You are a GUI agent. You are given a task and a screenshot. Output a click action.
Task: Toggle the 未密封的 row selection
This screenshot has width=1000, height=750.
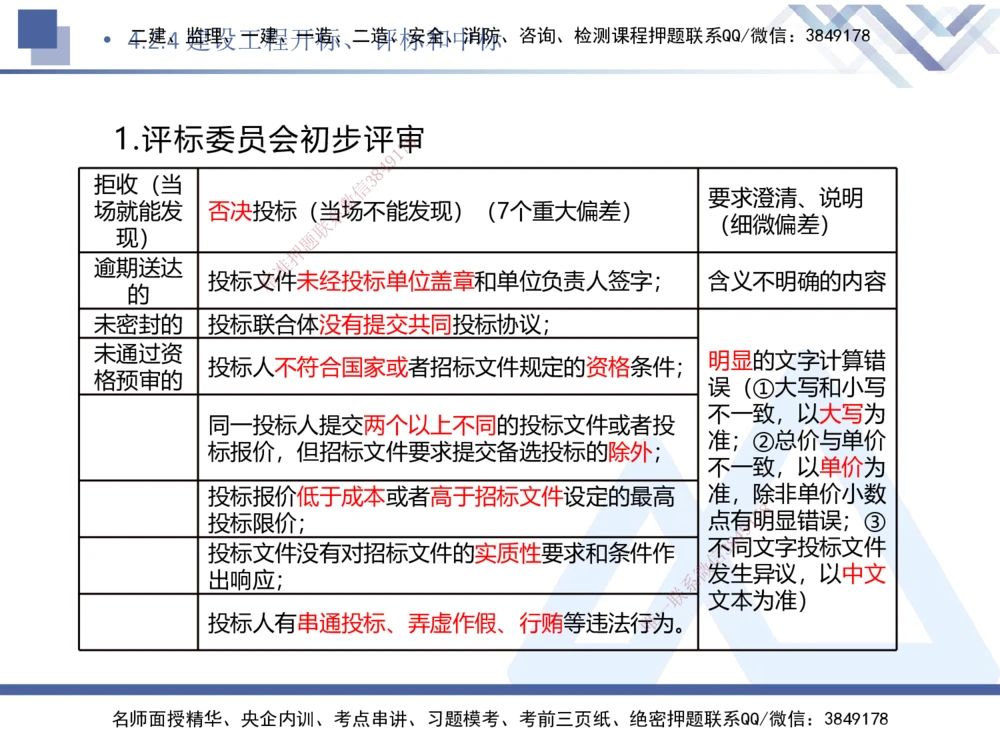coord(140,323)
